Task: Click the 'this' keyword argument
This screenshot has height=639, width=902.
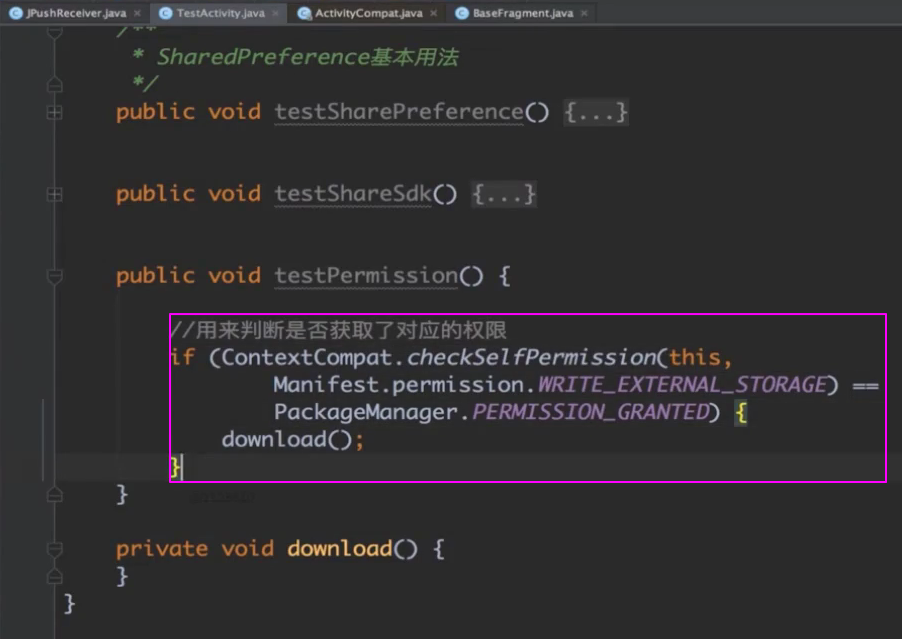Action: point(694,357)
